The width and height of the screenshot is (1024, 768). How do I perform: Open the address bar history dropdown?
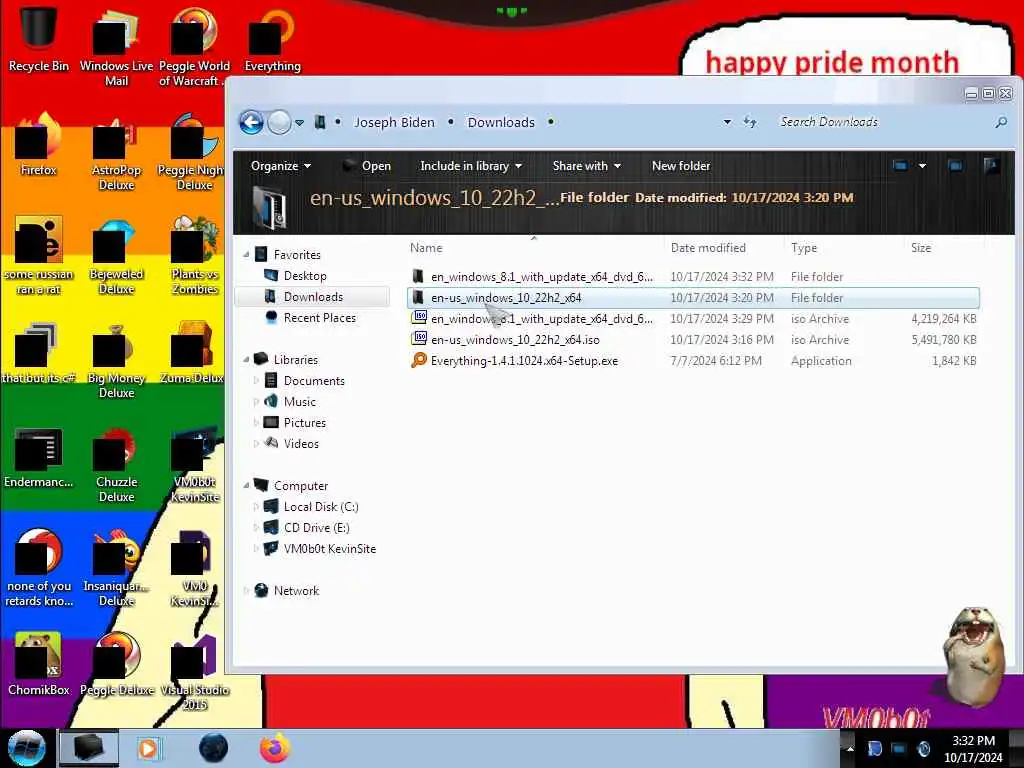(727, 122)
